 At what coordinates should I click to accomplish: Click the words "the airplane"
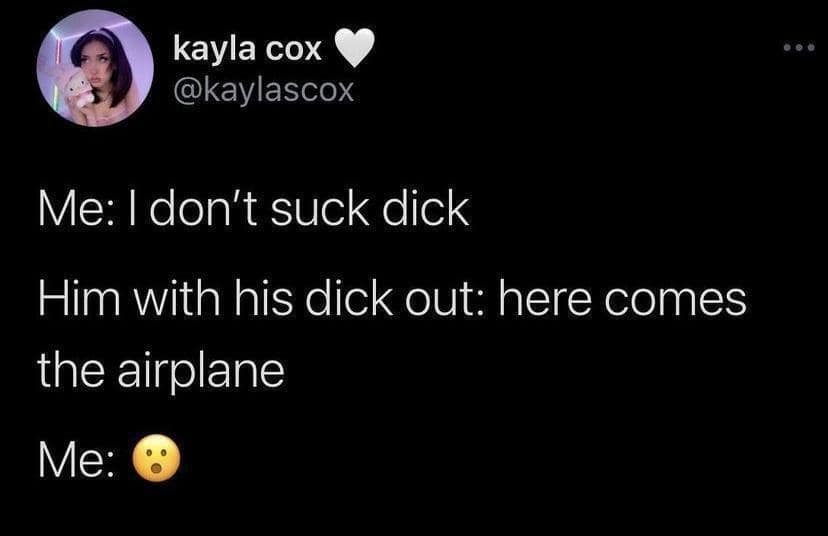click(161, 370)
